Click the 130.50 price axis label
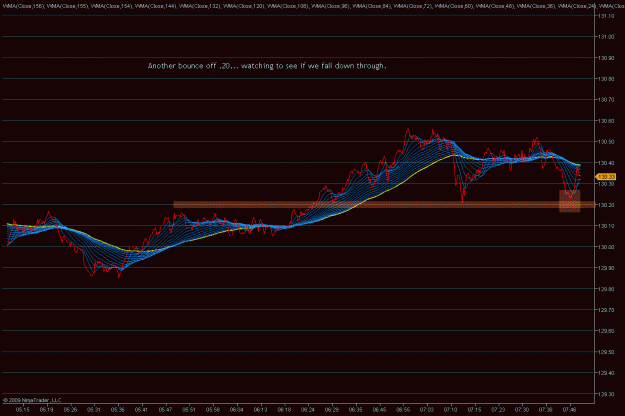This screenshot has height=416, width=625. click(606, 142)
